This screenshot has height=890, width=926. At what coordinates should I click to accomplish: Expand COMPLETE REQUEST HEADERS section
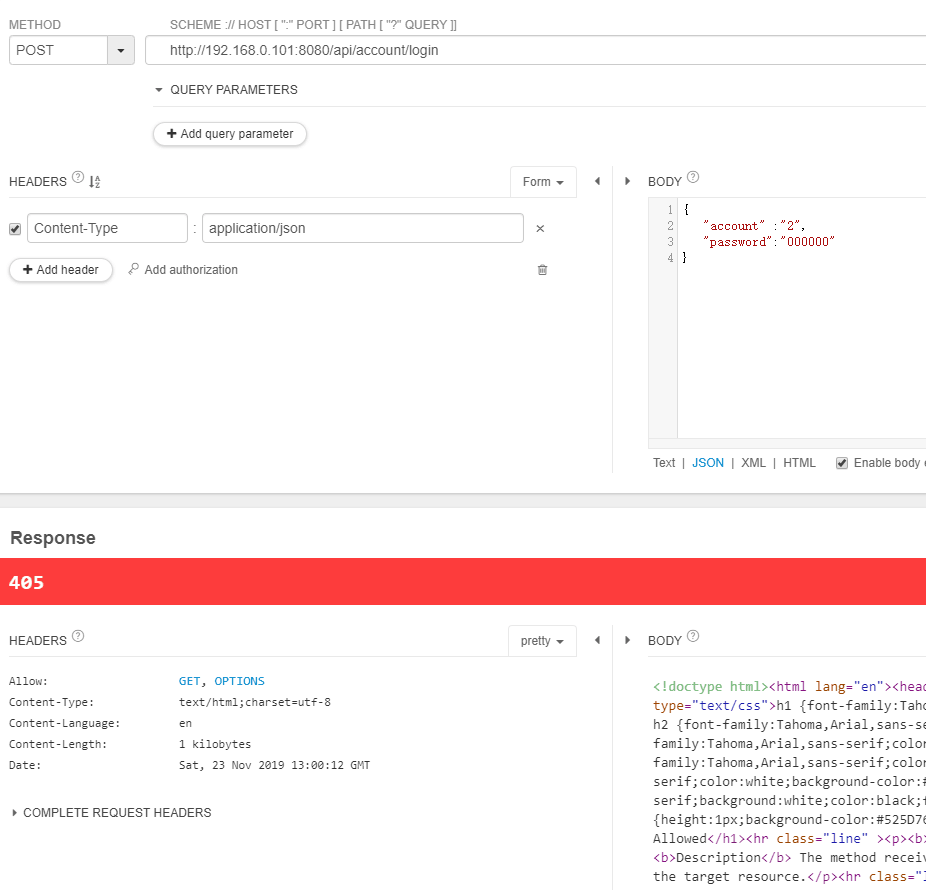point(111,813)
